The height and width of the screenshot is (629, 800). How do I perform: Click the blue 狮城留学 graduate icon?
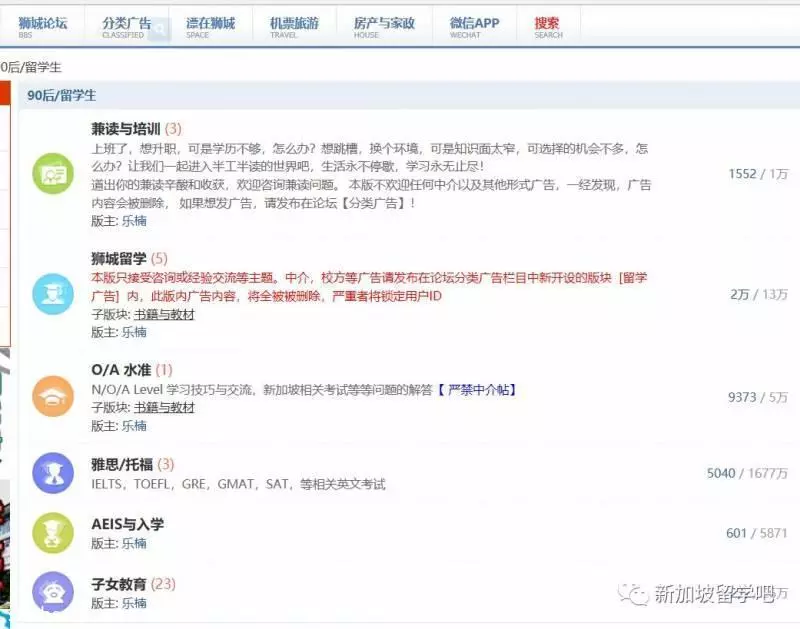(x=53, y=294)
